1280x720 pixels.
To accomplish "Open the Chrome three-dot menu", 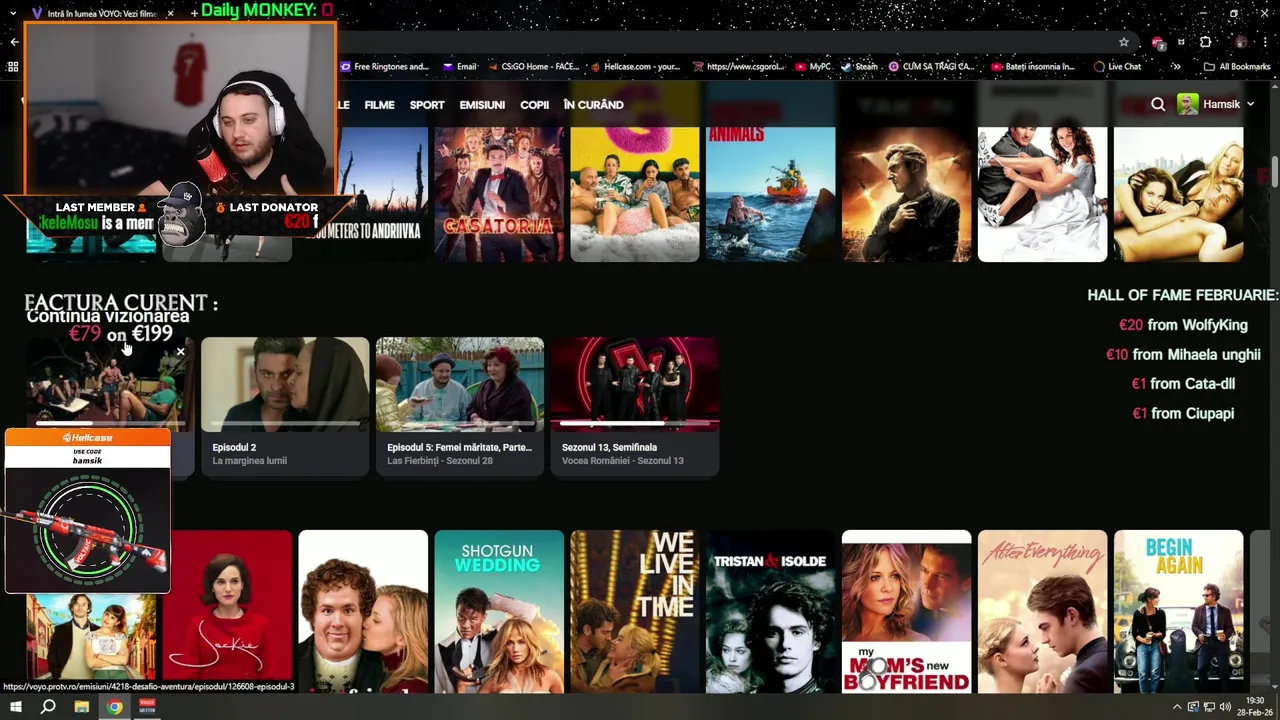I will [1265, 42].
